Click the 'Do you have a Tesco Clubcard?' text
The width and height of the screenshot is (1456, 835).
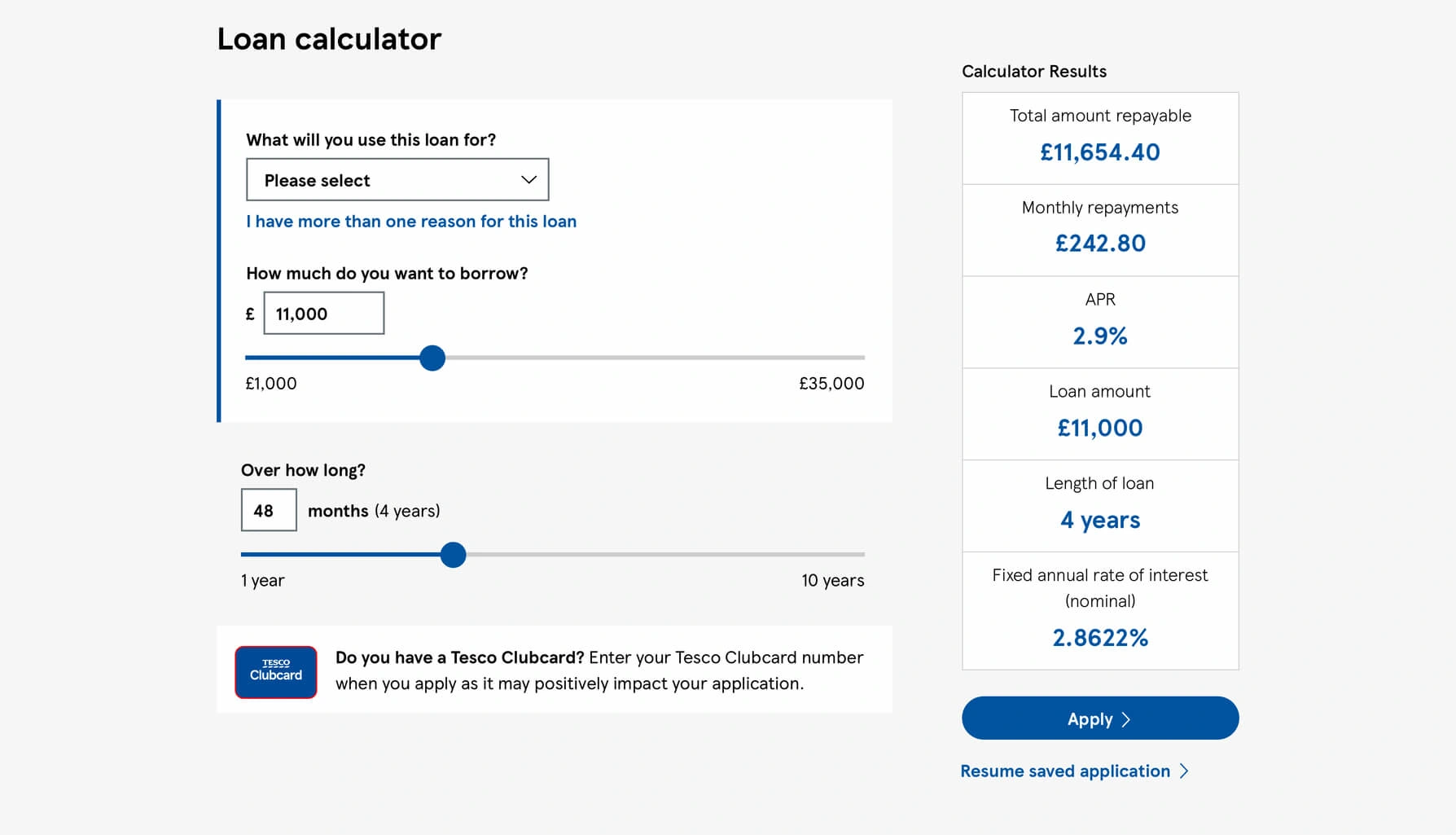pos(460,657)
